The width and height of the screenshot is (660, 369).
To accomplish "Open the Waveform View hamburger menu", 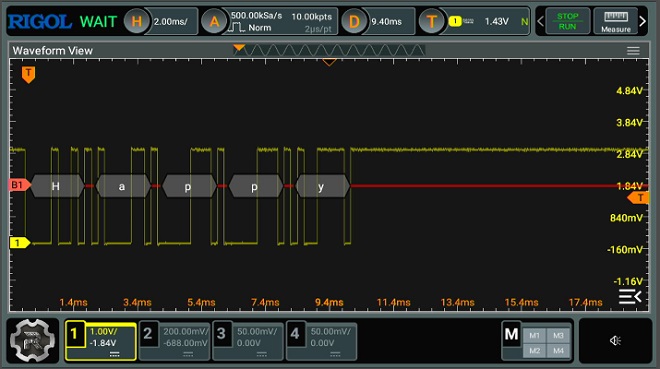I will (x=633, y=51).
